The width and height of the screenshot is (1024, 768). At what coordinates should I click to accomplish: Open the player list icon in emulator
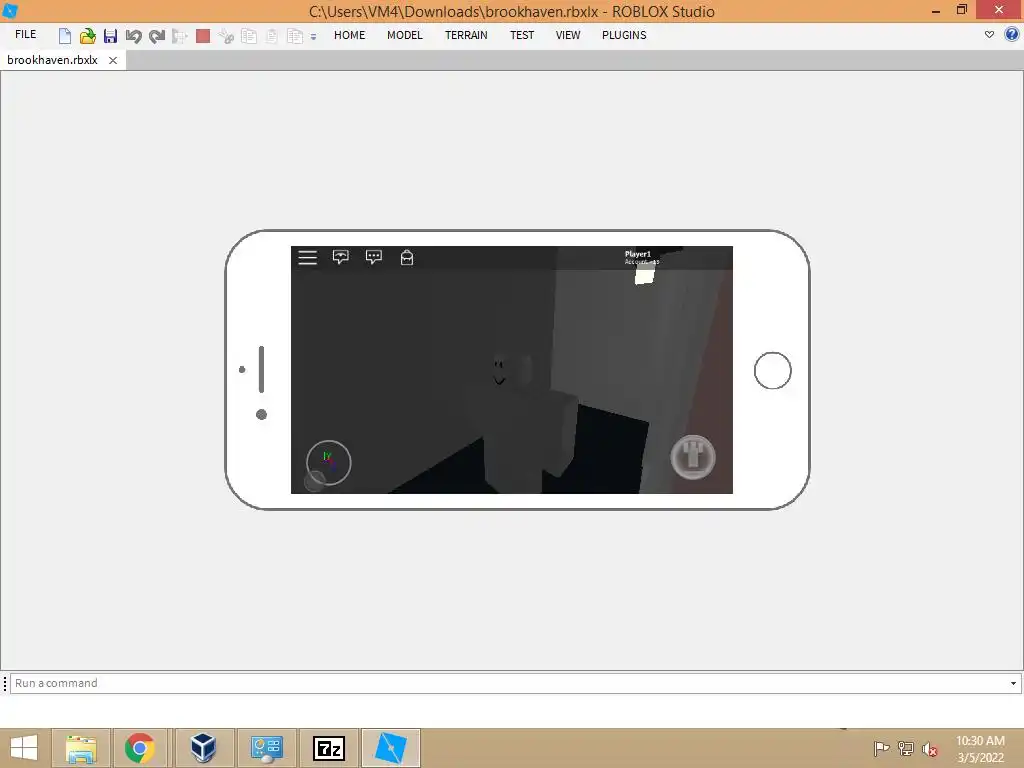tap(340, 257)
